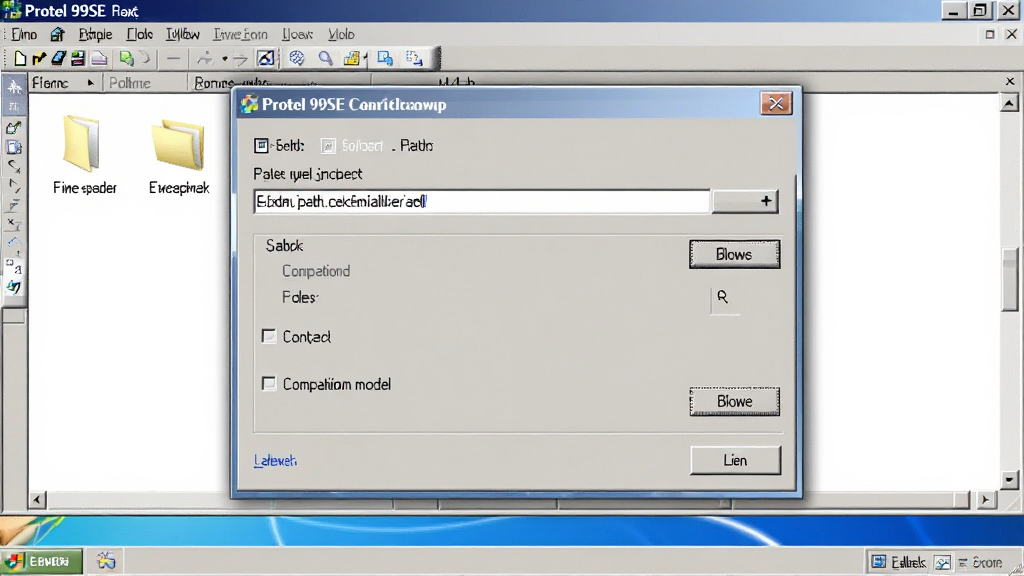Click the Blows button
Viewport: 1024px width, 576px height.
pos(734,254)
